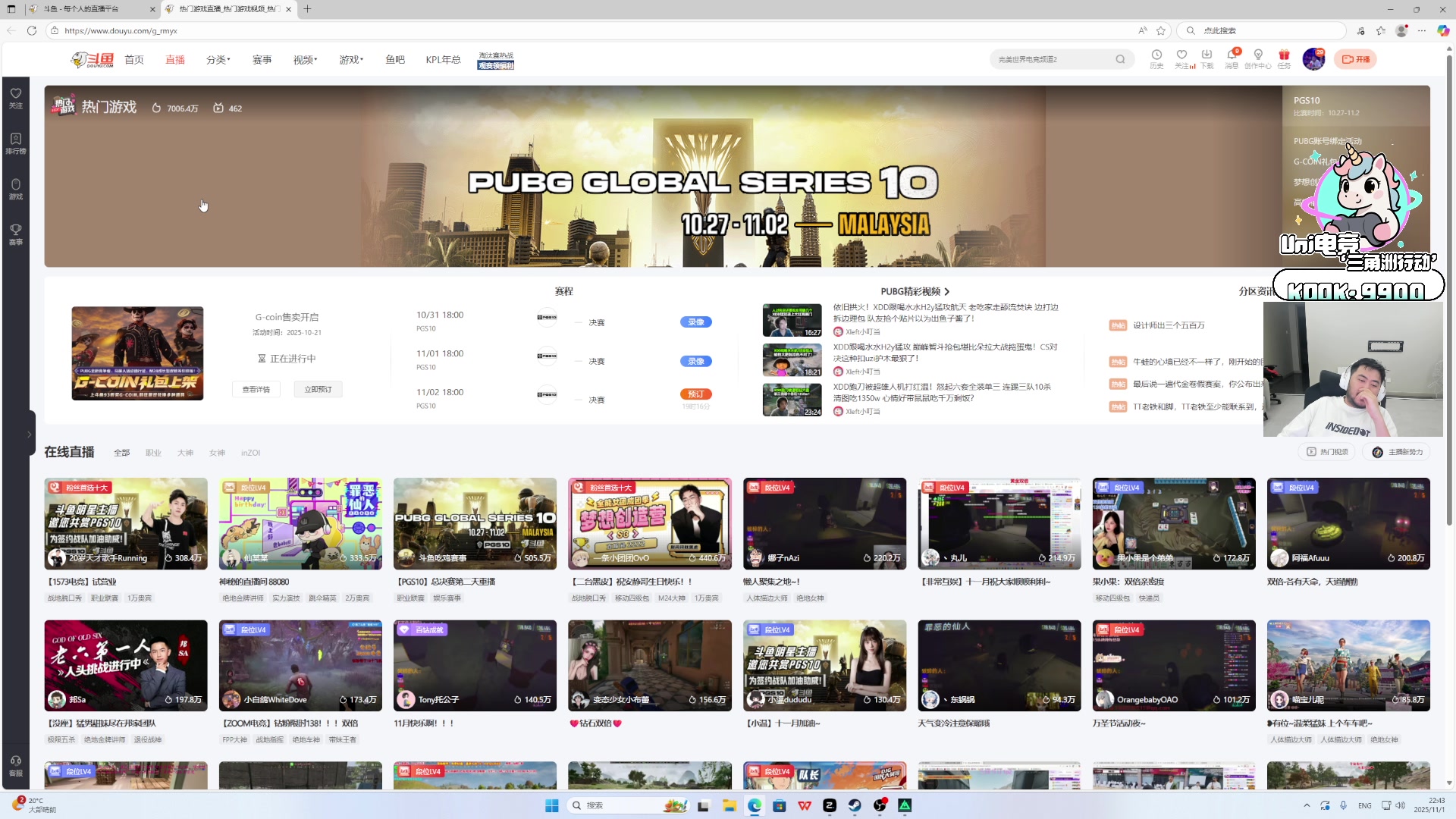Expand the 视频 dropdown menu
Viewport: 1456px width, 819px height.
tap(305, 59)
